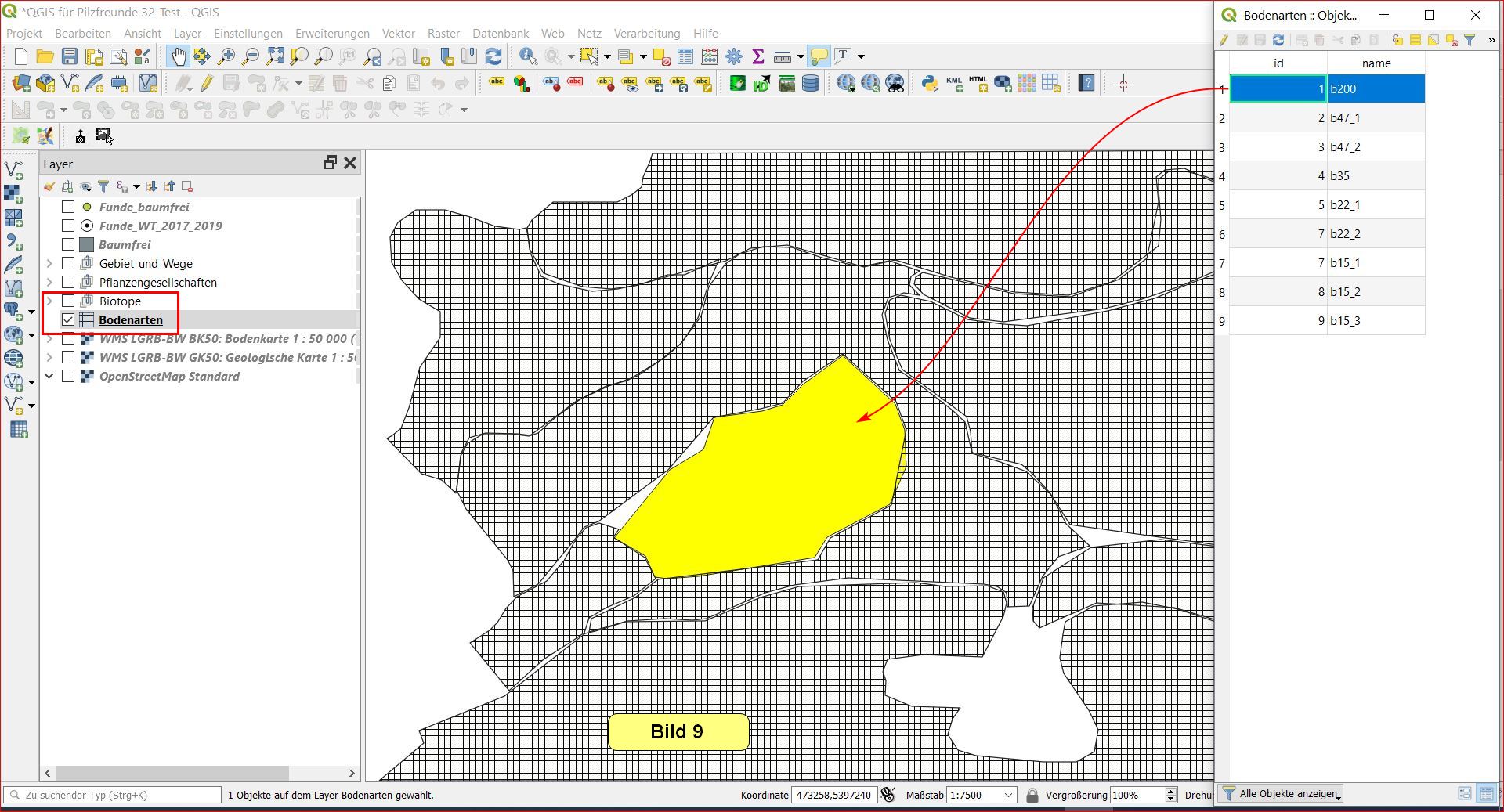Click the name column header
The width and height of the screenshot is (1504, 812).
coord(1376,63)
